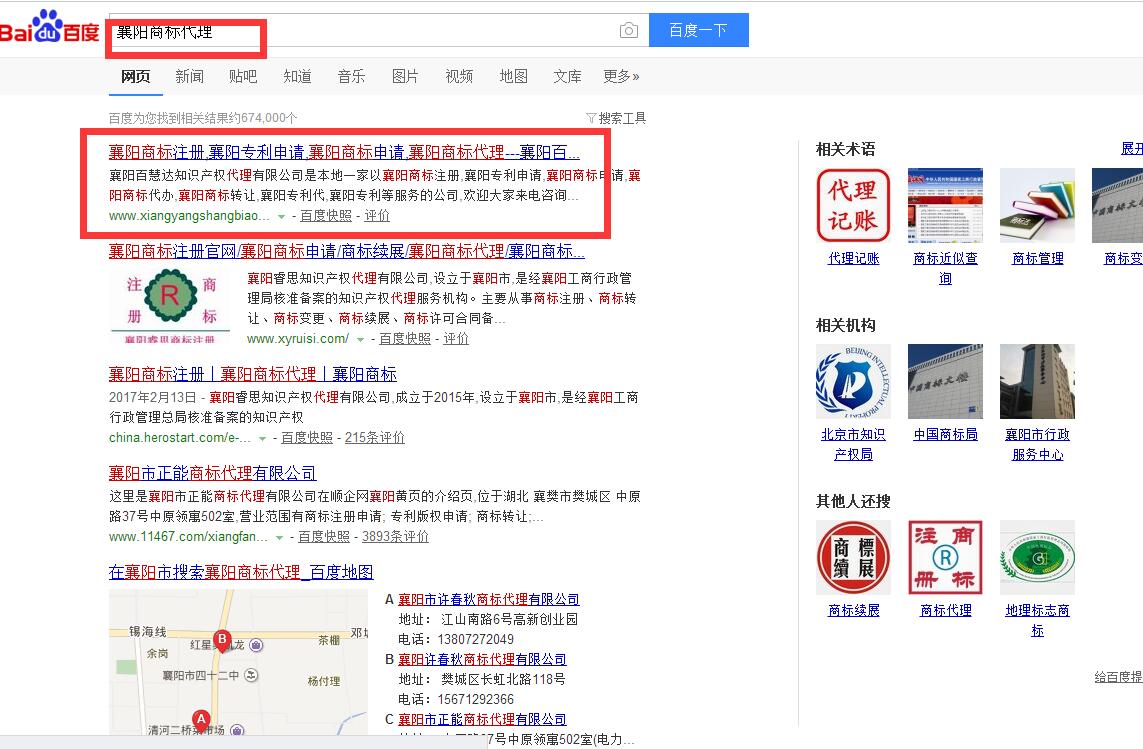Open result 襄阳商标注册 | 襄阳商标代理 | 襄阳商标
The height and width of the screenshot is (749, 1143).
pos(252,374)
